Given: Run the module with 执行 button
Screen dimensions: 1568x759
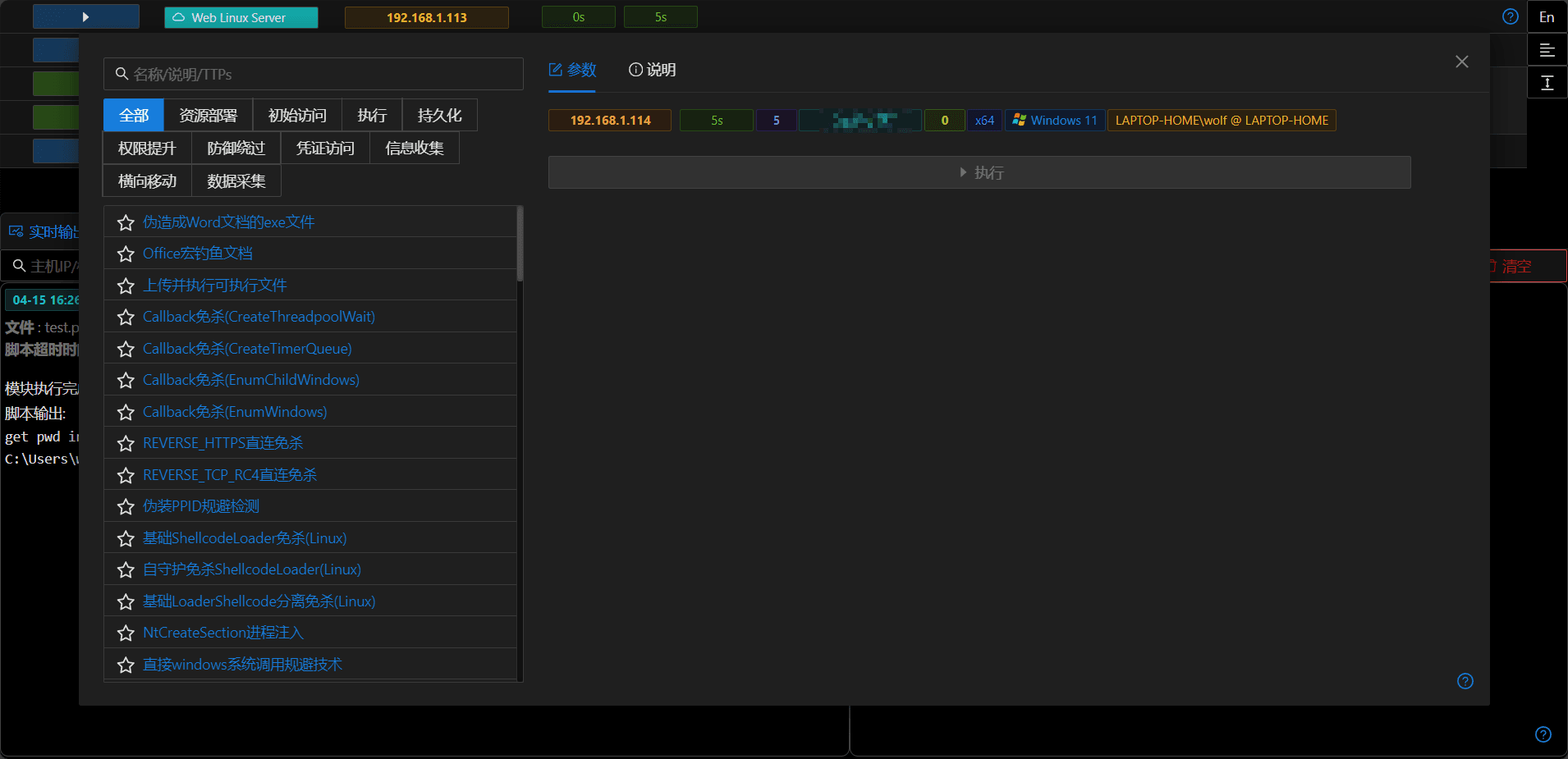Looking at the screenshot, I should point(979,172).
